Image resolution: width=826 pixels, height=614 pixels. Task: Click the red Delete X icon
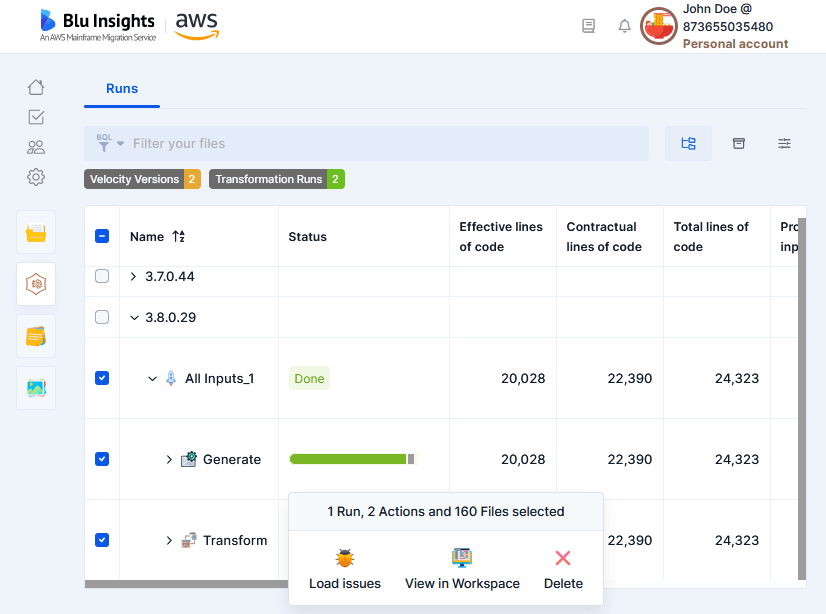[x=563, y=558]
